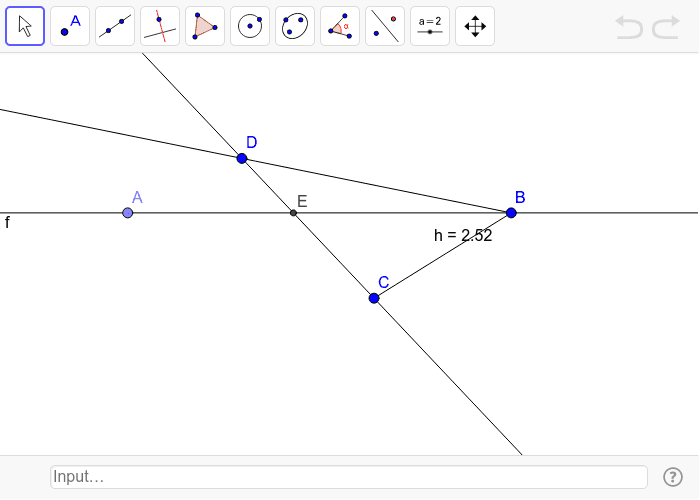Click the label of point C
Viewport: 700px width, 500px height.
[383, 282]
